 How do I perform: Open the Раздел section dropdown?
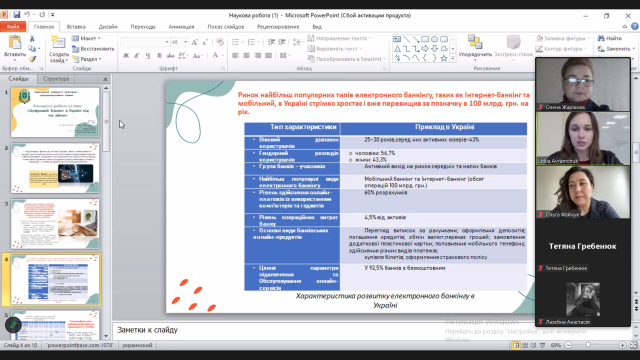coord(87,59)
